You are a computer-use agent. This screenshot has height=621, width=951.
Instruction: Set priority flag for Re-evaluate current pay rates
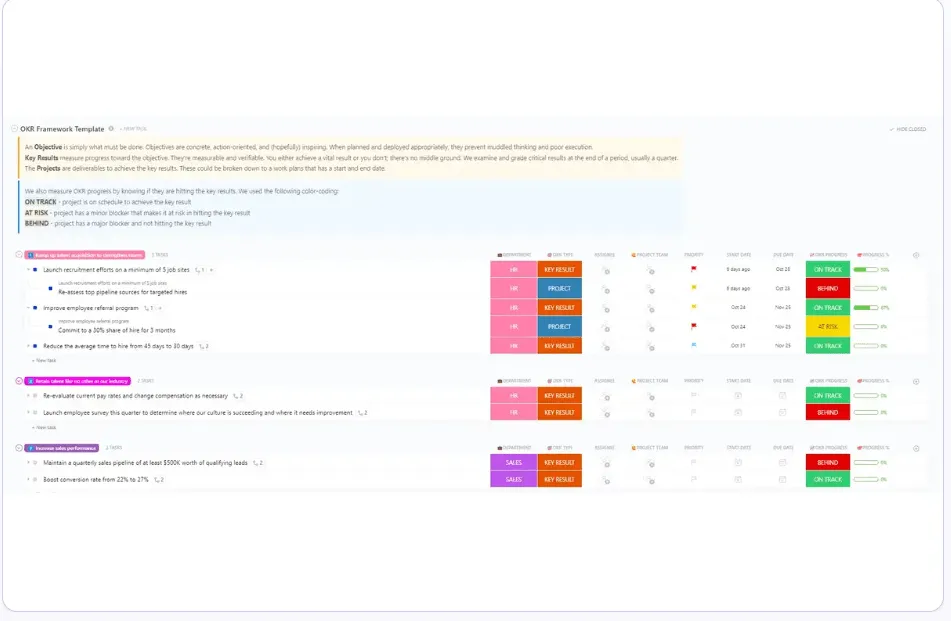coord(694,395)
